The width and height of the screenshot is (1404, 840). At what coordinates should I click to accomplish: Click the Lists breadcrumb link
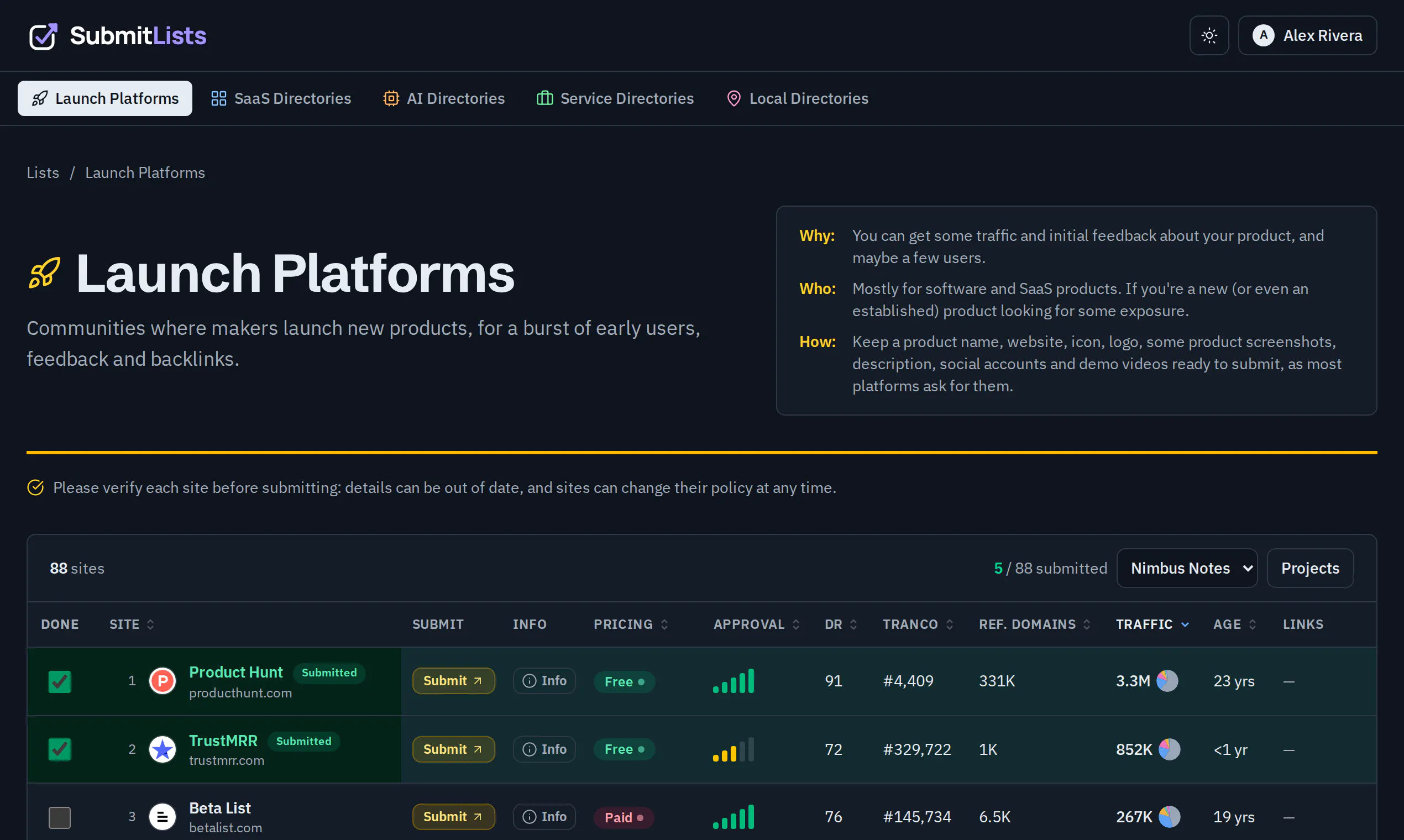(x=43, y=172)
